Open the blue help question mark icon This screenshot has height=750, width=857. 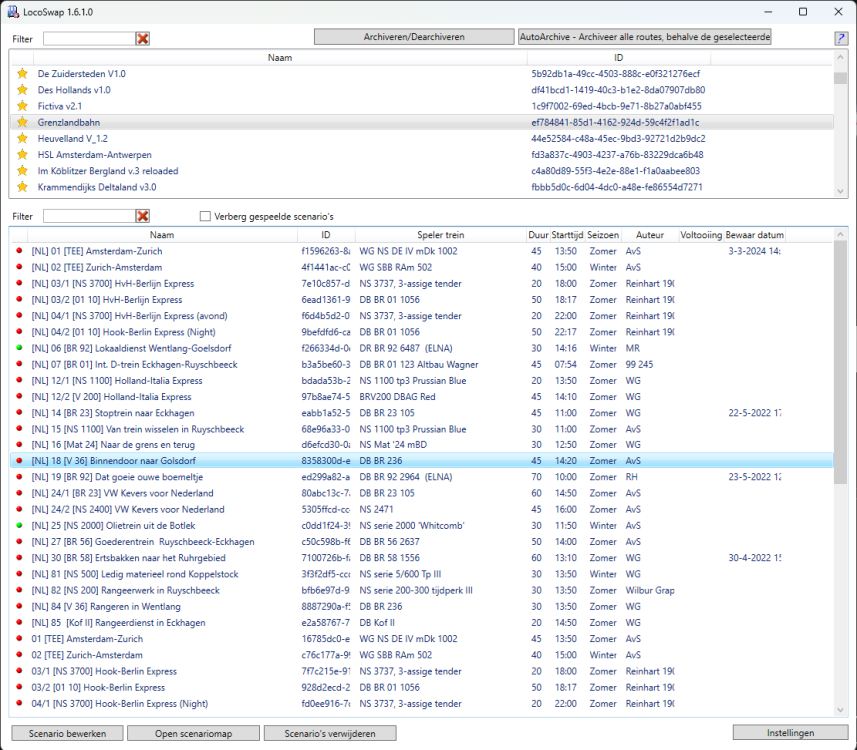tap(841, 39)
